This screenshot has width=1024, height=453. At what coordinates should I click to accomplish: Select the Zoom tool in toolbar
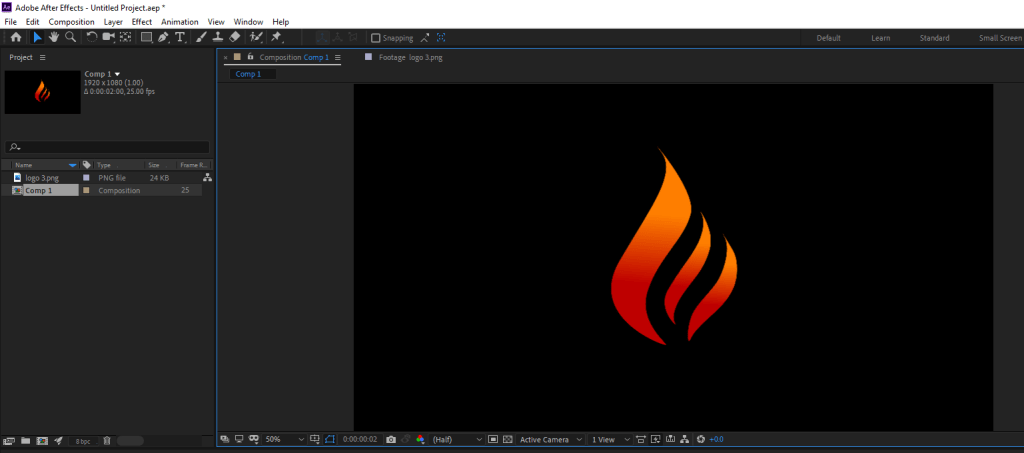tap(70, 37)
